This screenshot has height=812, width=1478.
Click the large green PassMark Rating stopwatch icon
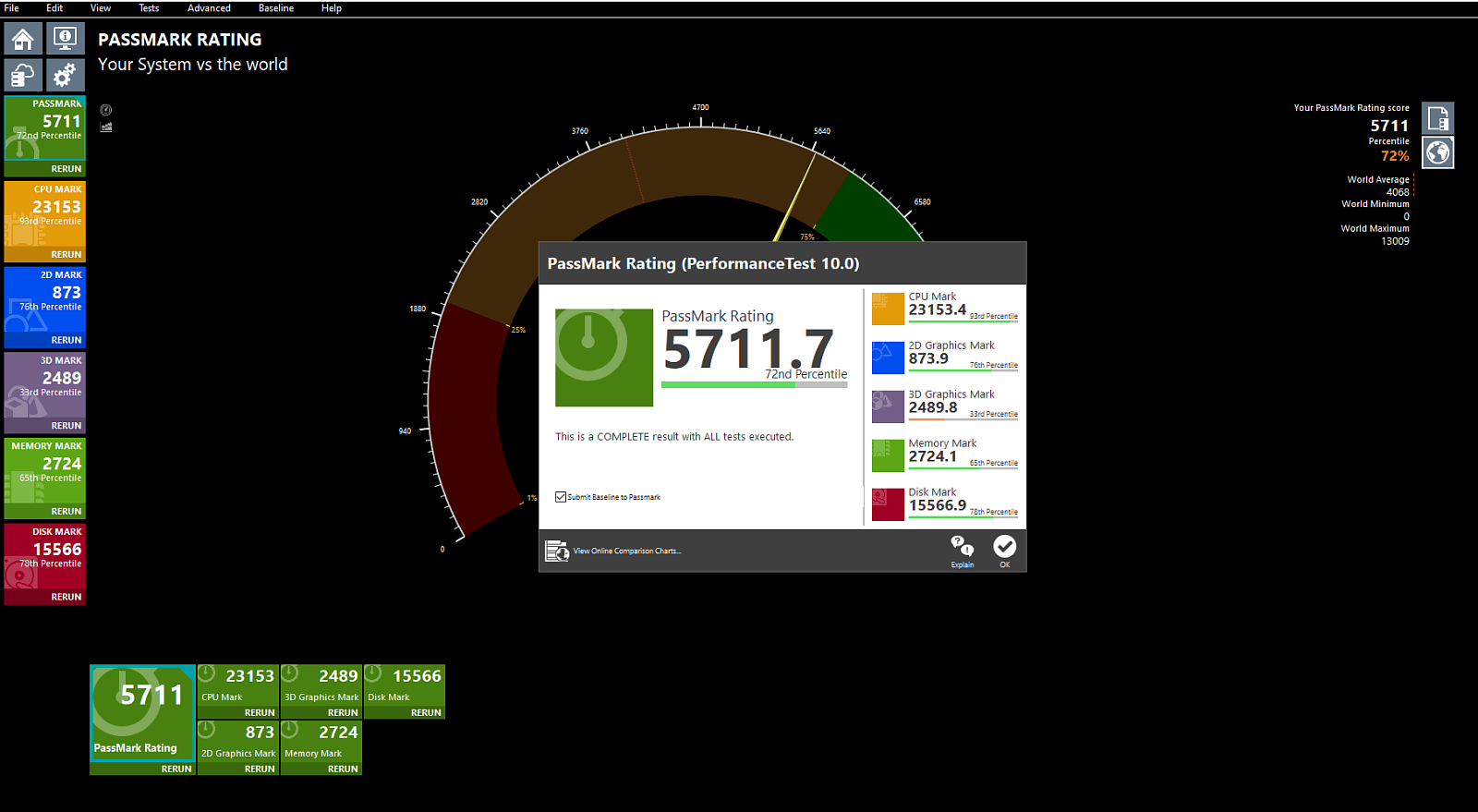point(604,358)
